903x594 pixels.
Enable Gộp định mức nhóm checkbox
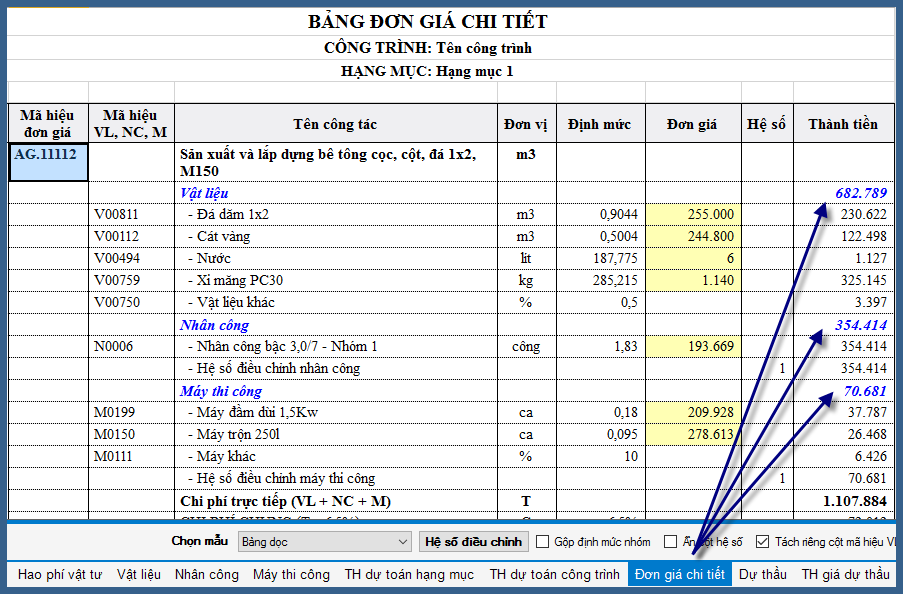click(543, 542)
